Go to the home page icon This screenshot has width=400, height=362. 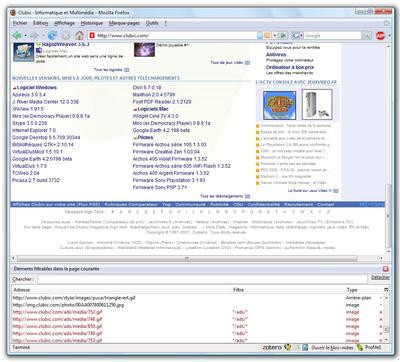click(79, 35)
